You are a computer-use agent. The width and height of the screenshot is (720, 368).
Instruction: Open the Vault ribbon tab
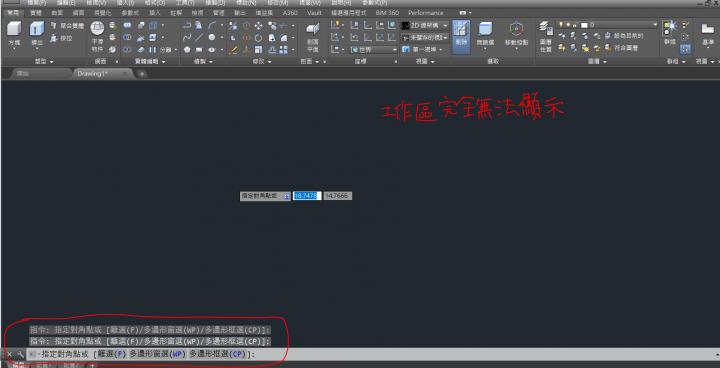314,13
